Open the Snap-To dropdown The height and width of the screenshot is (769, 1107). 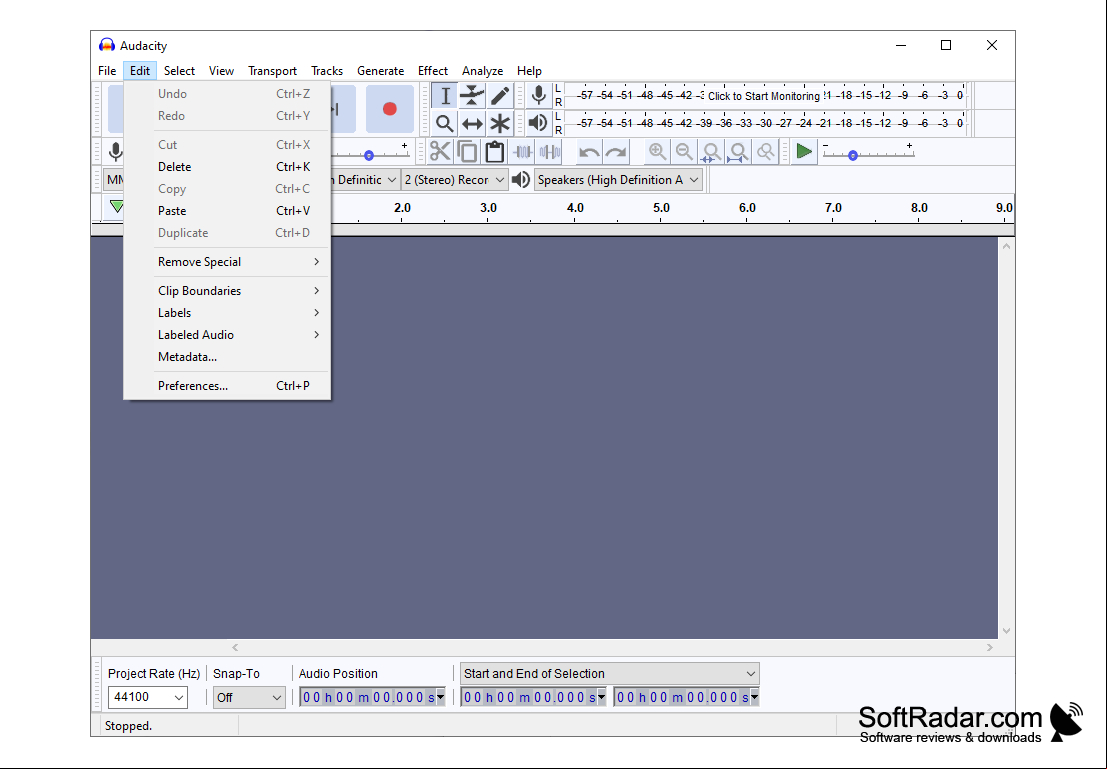click(x=249, y=698)
